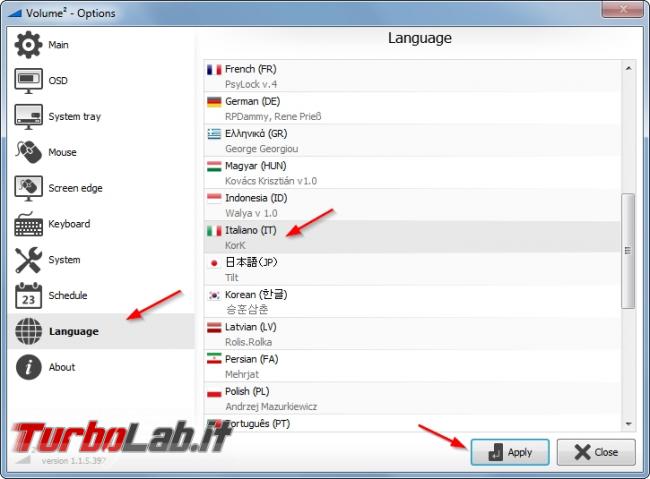Click translator name George Georgiou
The width and height of the screenshot is (650, 479).
(262, 149)
